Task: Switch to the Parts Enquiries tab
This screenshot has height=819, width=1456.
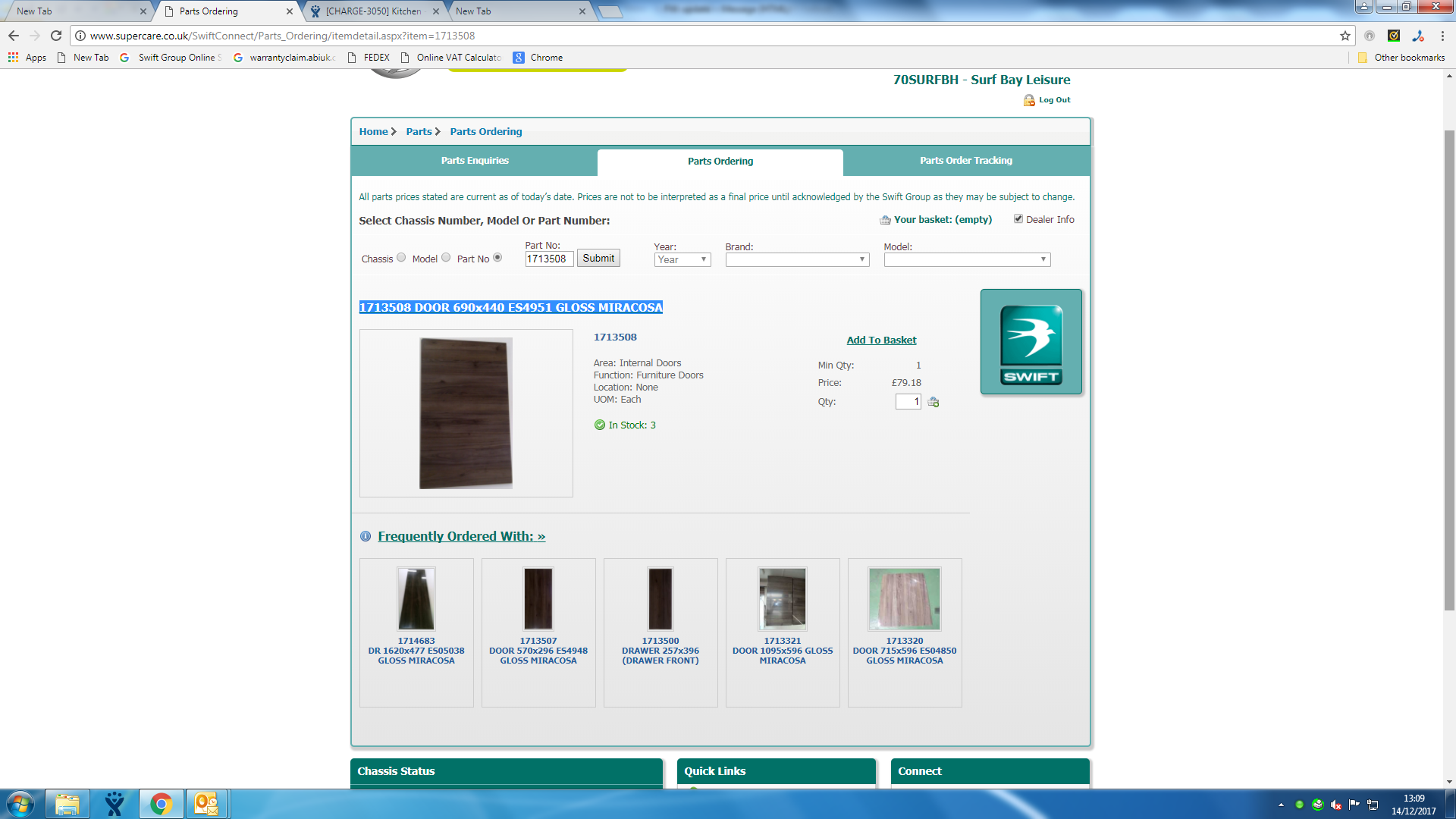Action: pyautogui.click(x=475, y=161)
